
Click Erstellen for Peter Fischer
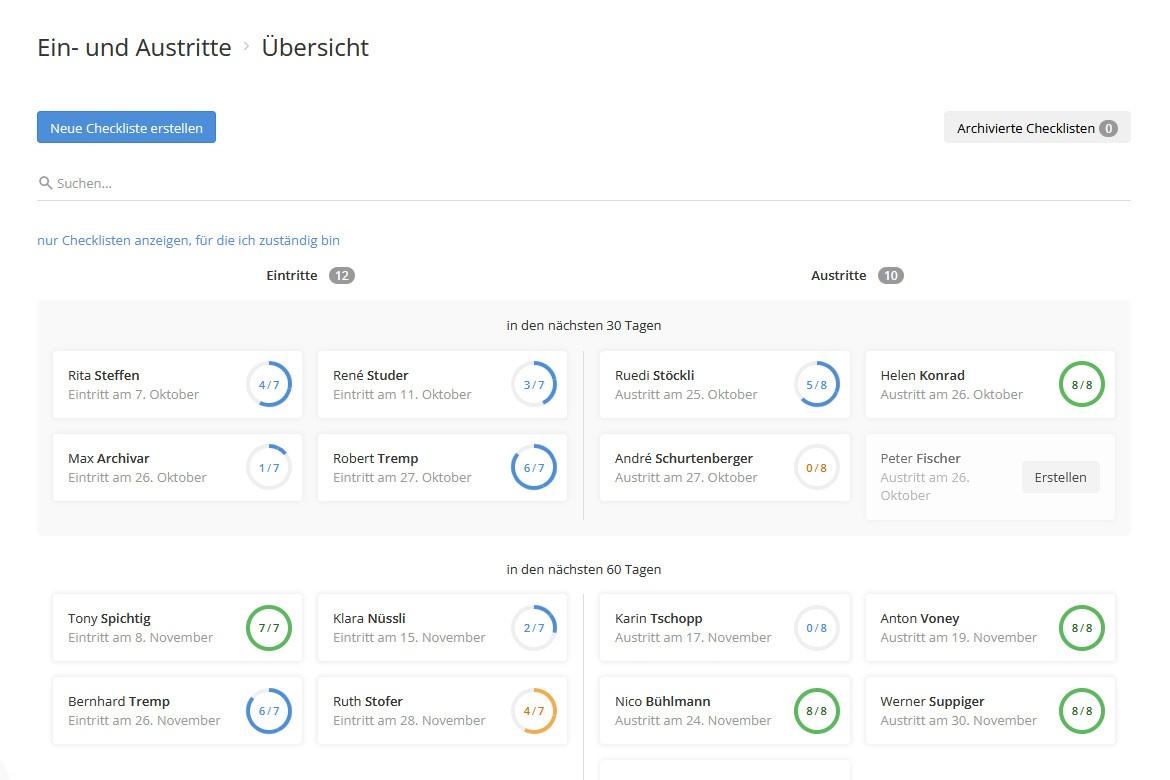click(1060, 477)
